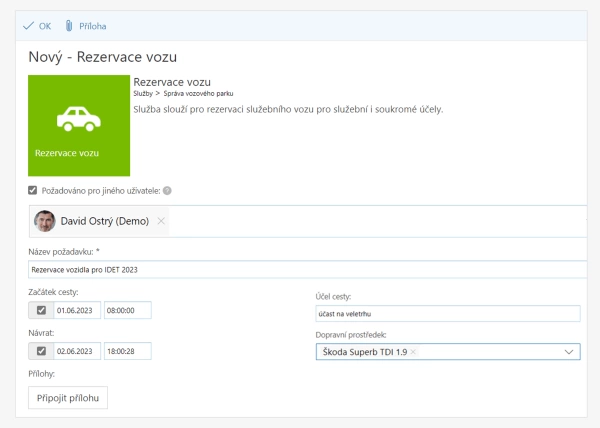Click David Ostrý's avatar photo
Viewport: 600px width, 428px height.
pyautogui.click(x=45, y=221)
